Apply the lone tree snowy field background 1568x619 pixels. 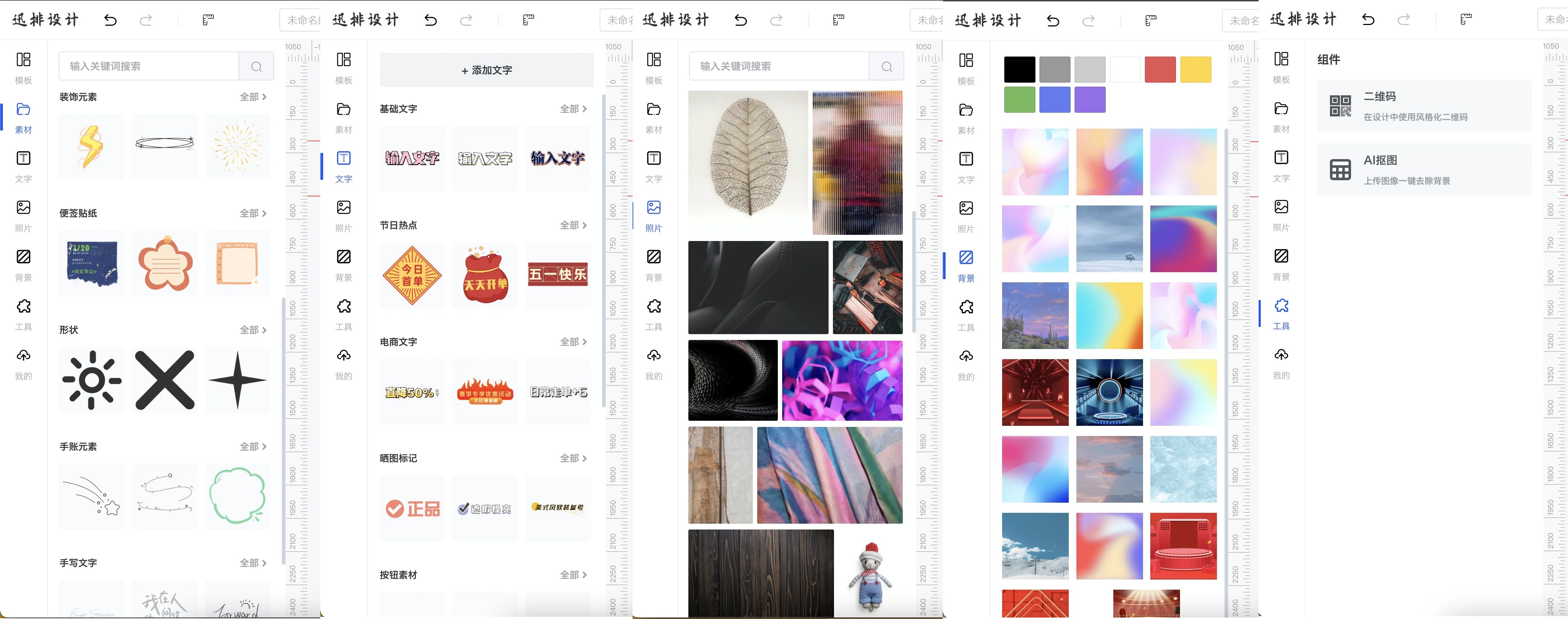[x=1109, y=238]
